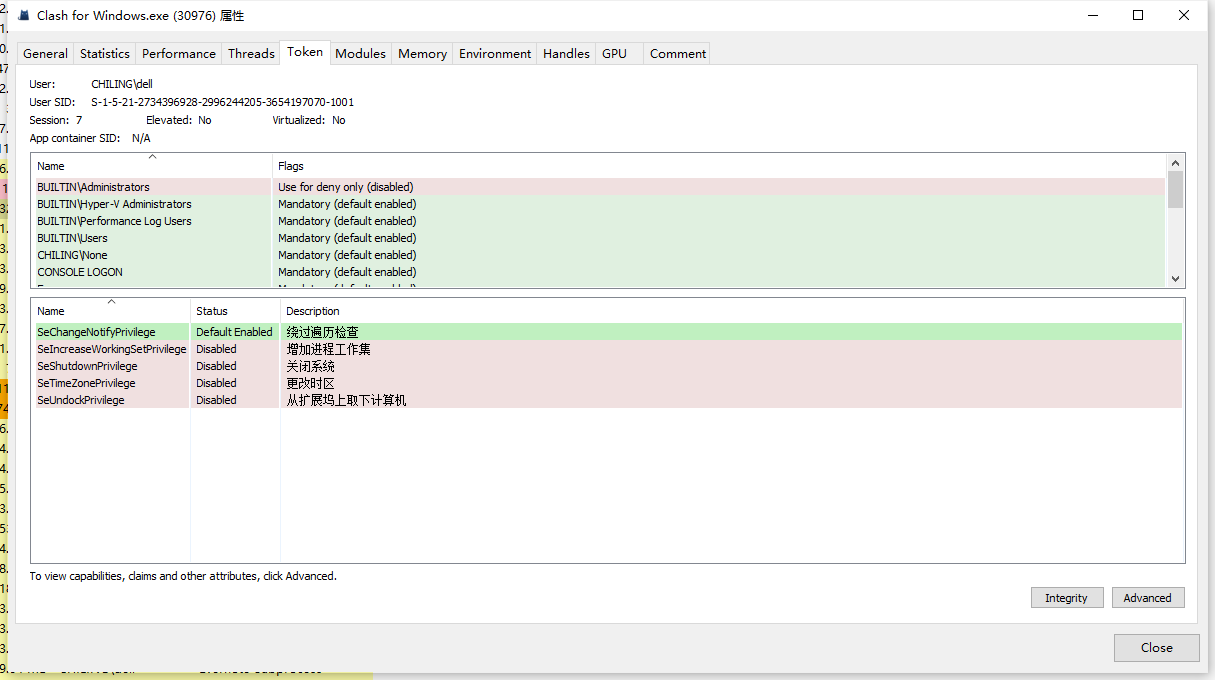The image size is (1215, 680).
Task: Click the Advanced button
Action: (1148, 598)
